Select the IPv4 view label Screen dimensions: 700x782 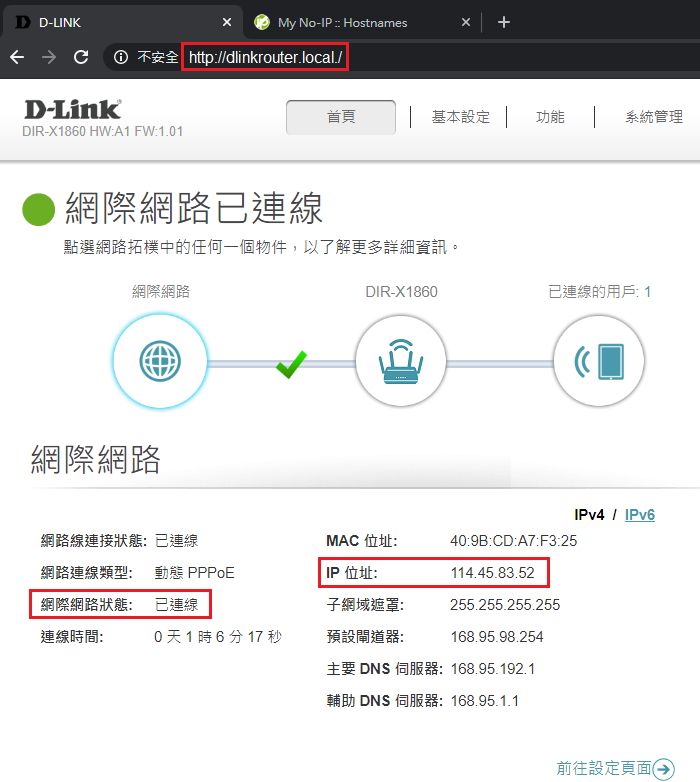pyautogui.click(x=589, y=515)
